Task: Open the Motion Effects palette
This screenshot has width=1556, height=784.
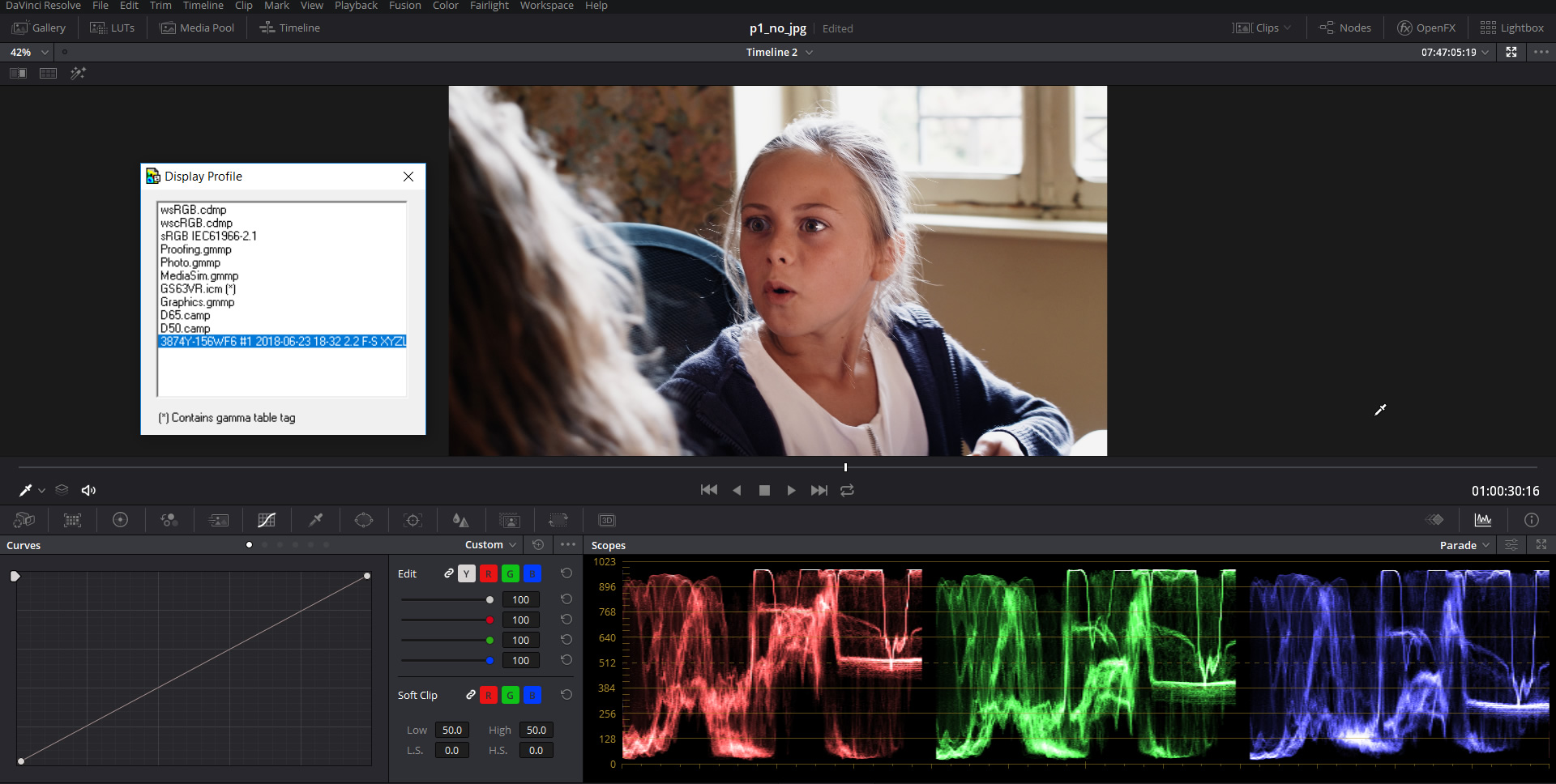Action: pos(219,520)
